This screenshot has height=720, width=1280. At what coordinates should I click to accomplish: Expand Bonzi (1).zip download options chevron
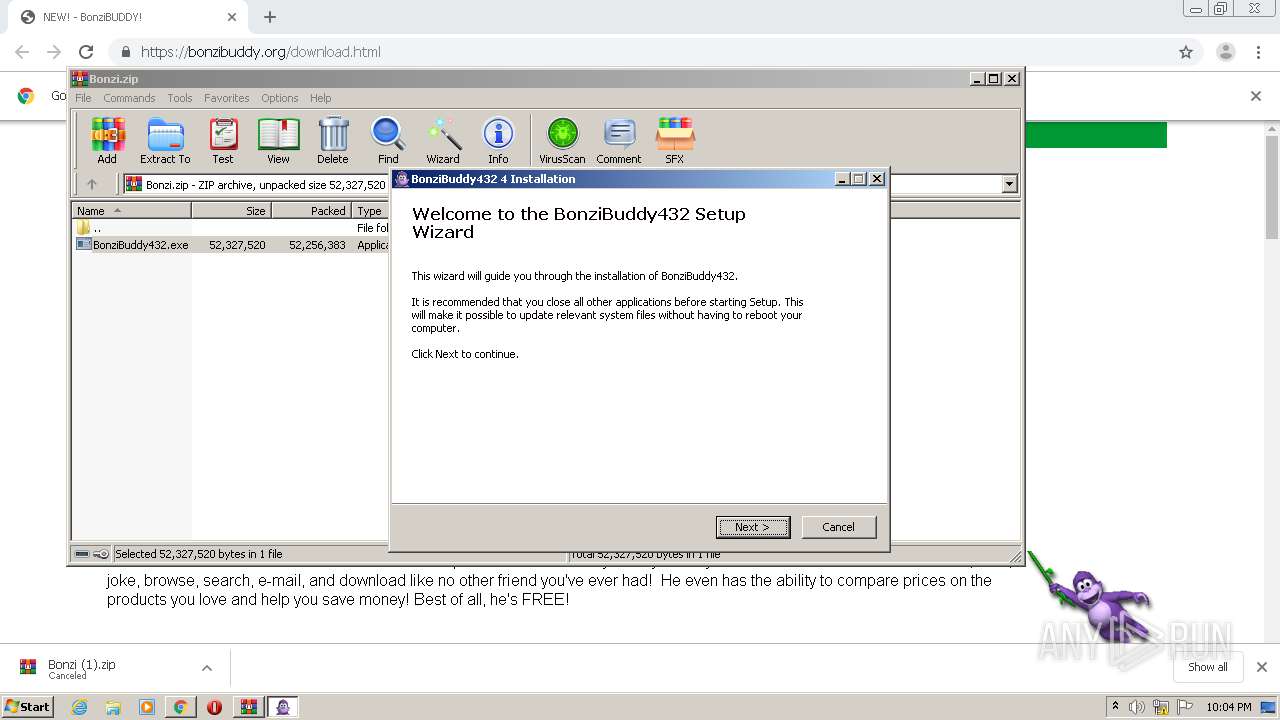(207, 668)
